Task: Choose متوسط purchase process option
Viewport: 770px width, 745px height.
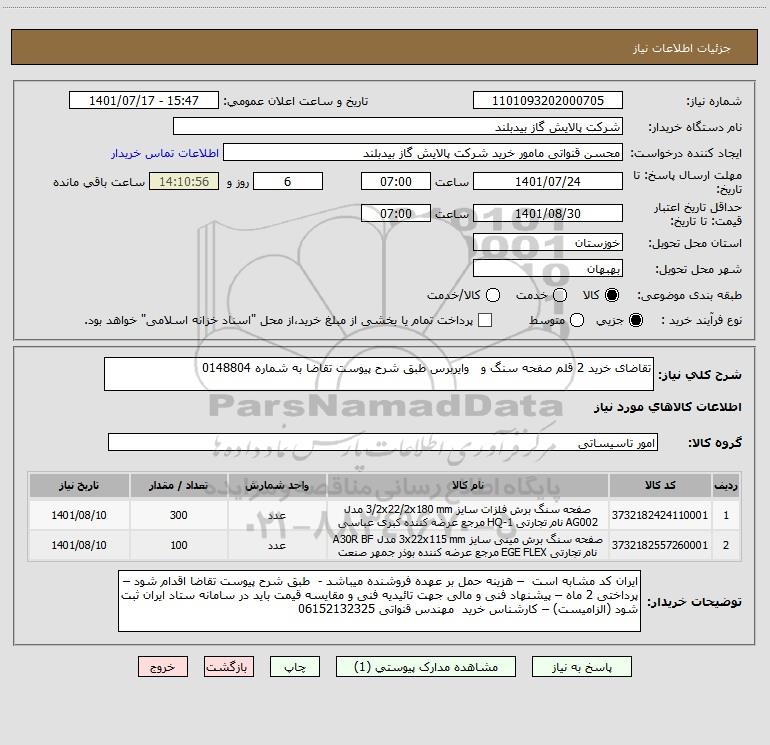Action: point(577,320)
